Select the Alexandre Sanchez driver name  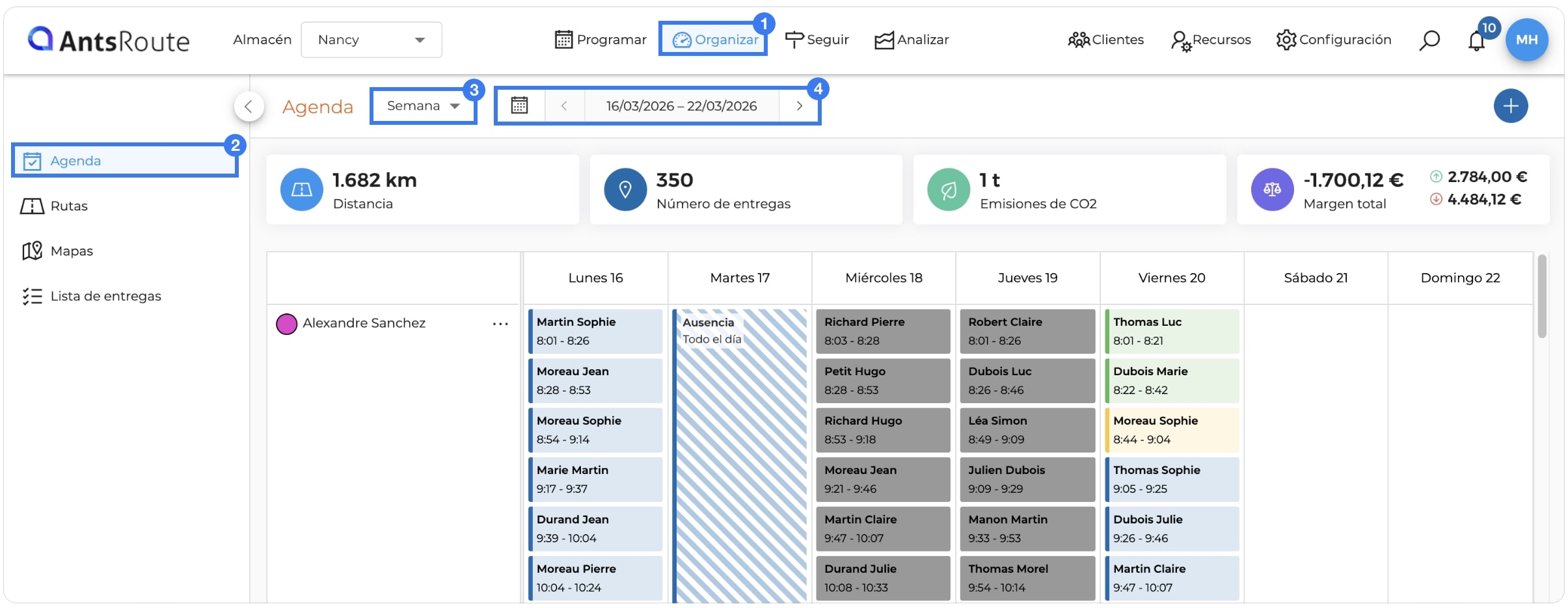(364, 323)
